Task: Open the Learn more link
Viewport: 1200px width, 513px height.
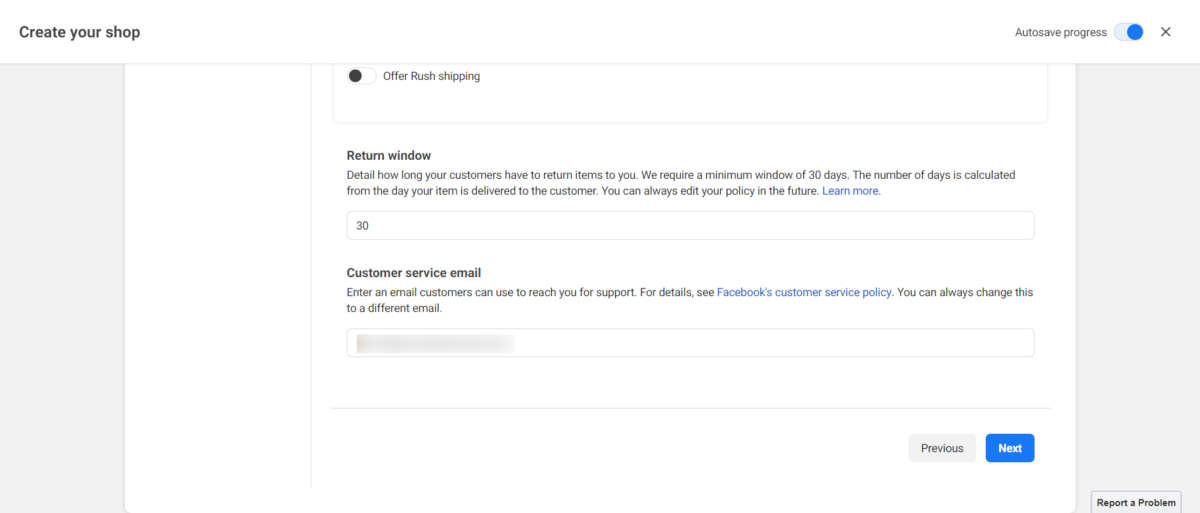Action: point(850,190)
